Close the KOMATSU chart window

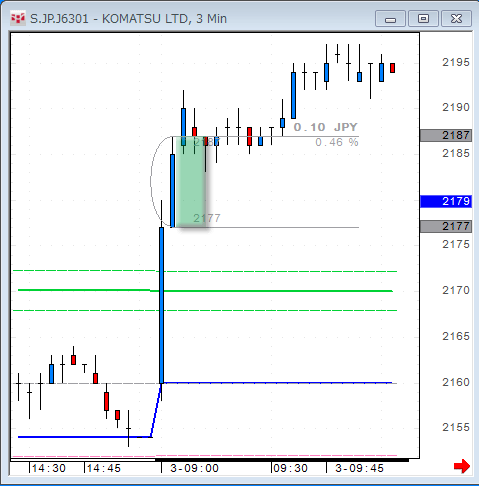point(456,18)
